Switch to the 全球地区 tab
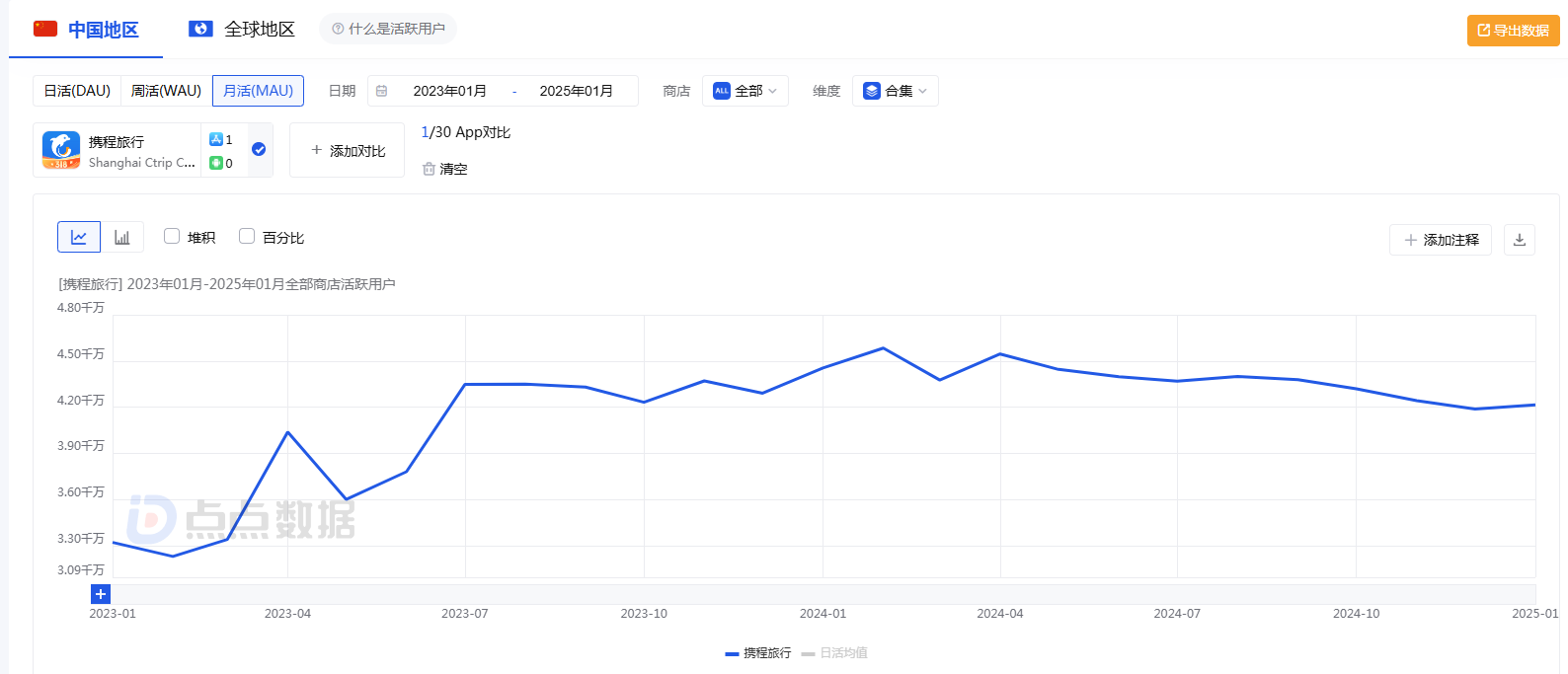Viewport: 1568px width, 674px height. 243,30
